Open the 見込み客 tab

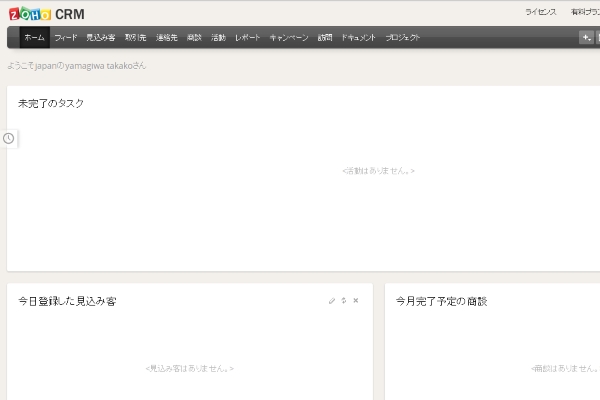[x=100, y=38]
